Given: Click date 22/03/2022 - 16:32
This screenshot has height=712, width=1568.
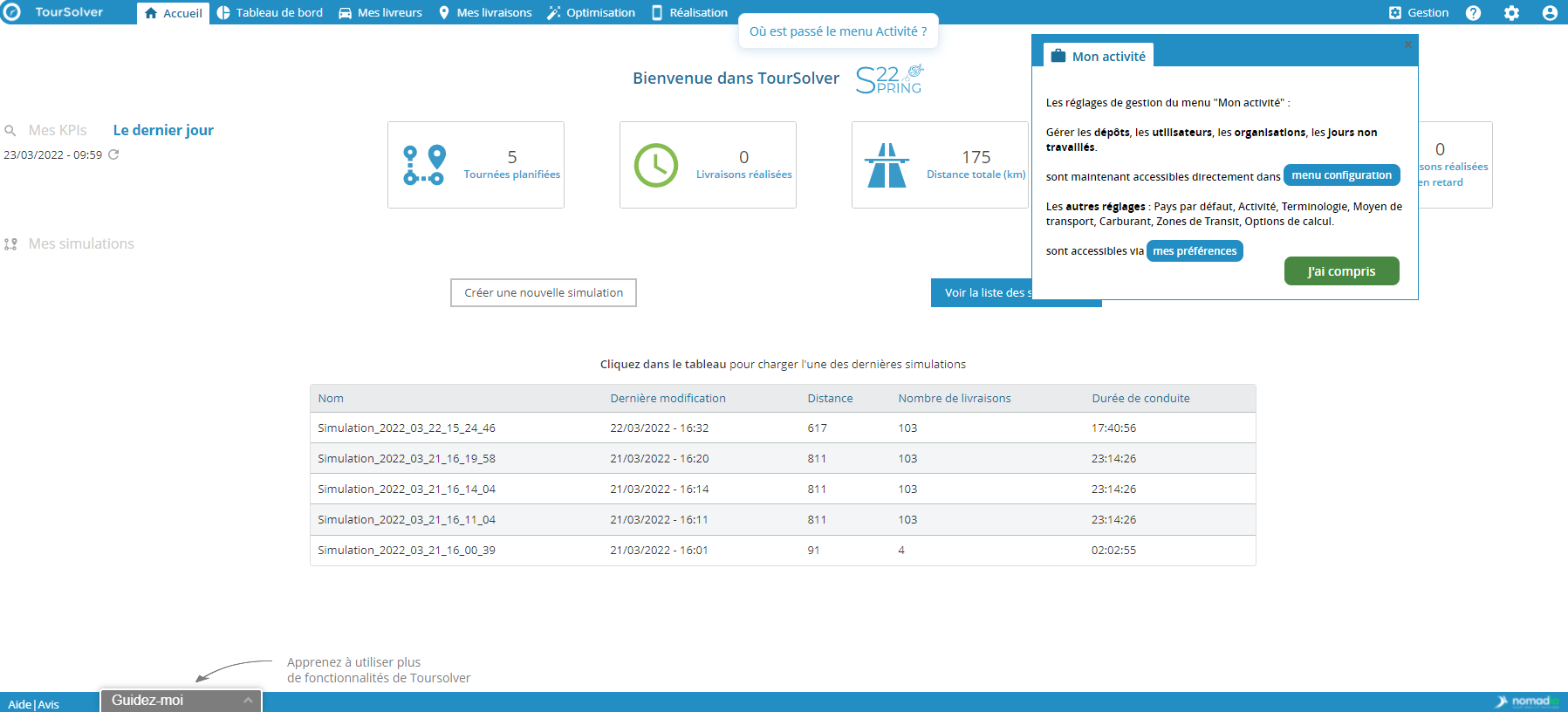Looking at the screenshot, I should click(x=659, y=428).
